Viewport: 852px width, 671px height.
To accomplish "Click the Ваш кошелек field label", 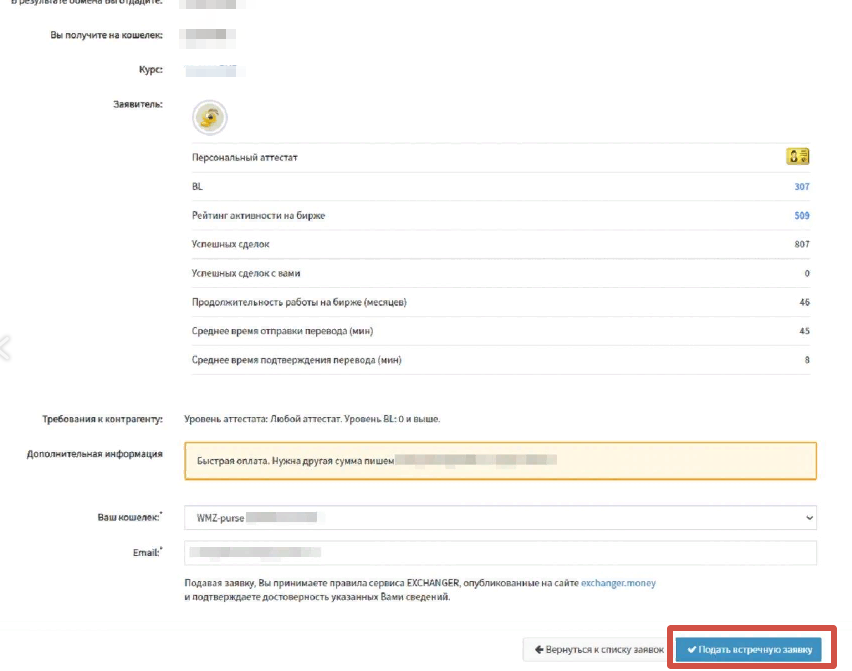I will point(130,516).
